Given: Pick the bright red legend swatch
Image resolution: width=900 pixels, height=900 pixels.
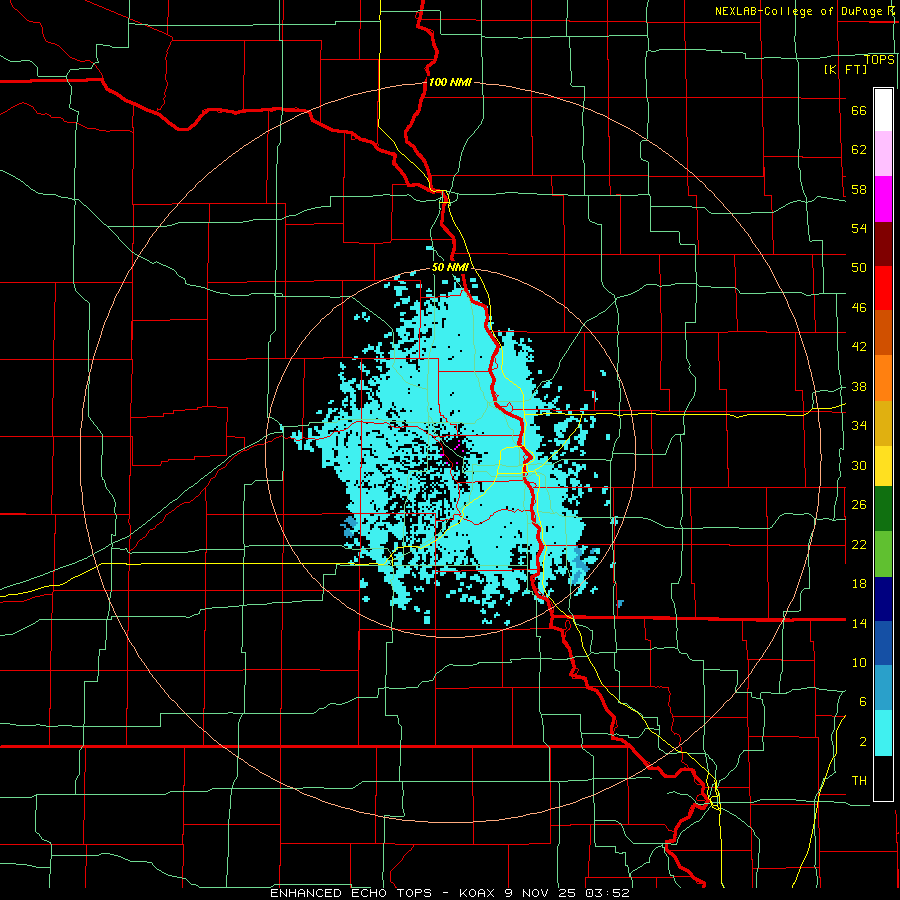Looking at the screenshot, I should point(883,288).
